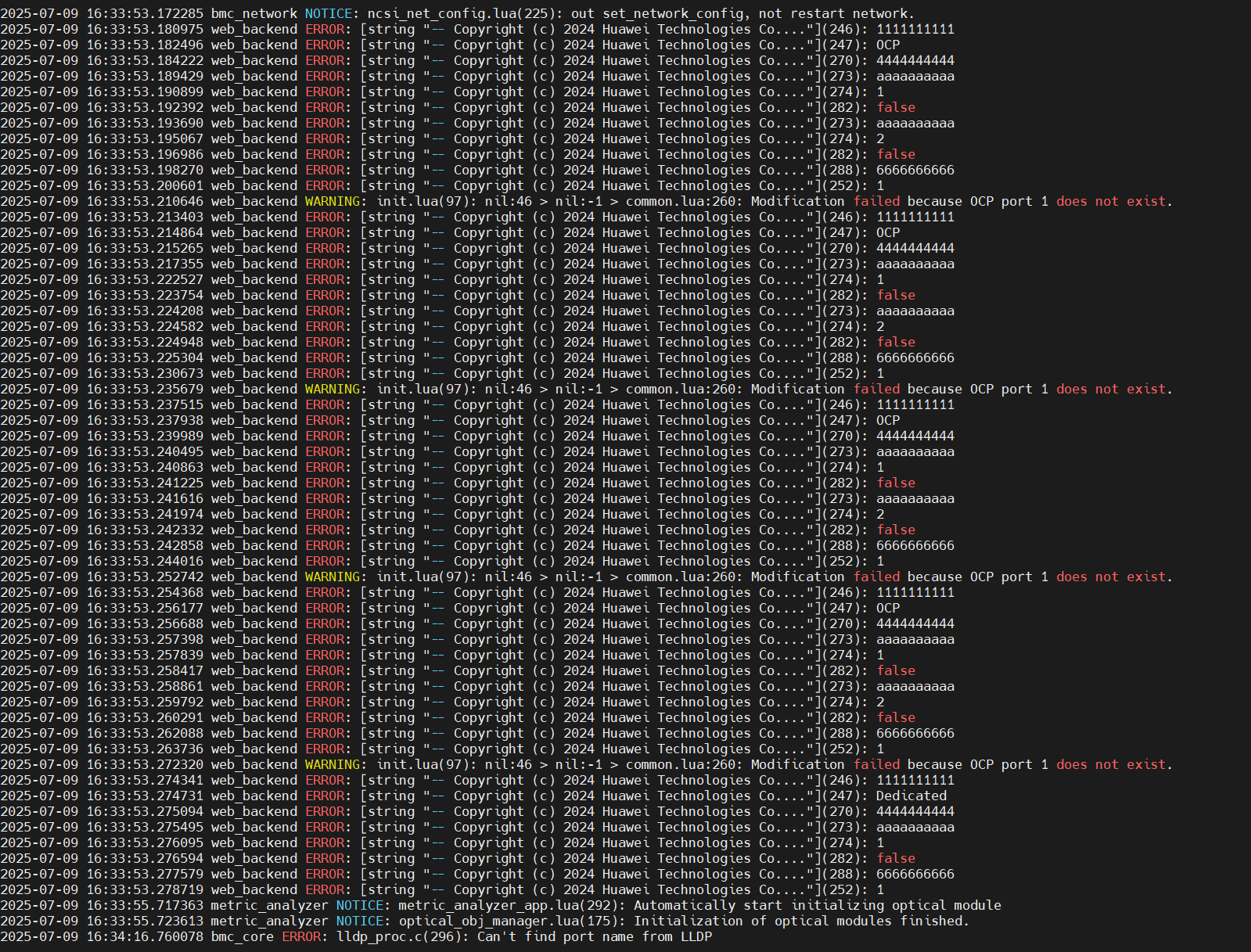This screenshot has height=952, width=1251.
Task: Click web_backend on the 16:33:53.213403 line
Action: (x=254, y=217)
